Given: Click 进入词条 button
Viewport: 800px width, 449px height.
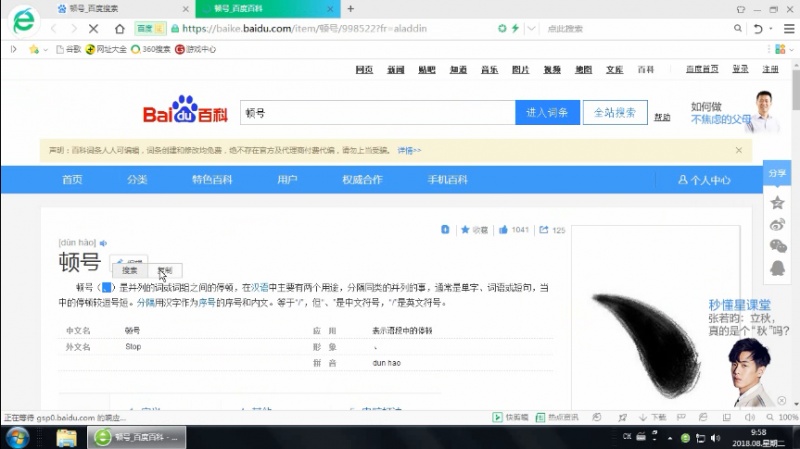Looking at the screenshot, I should 547,112.
